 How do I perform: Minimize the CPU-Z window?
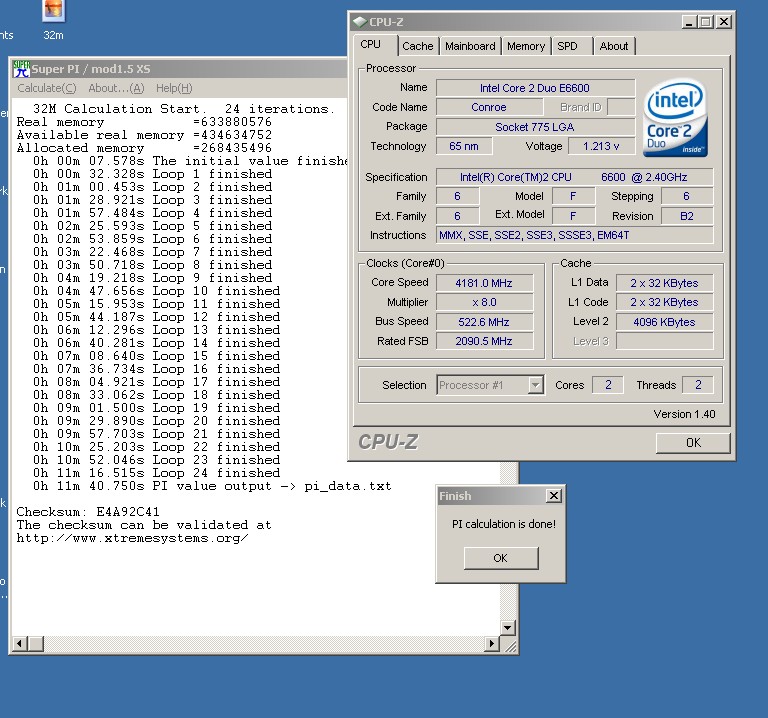coord(689,22)
